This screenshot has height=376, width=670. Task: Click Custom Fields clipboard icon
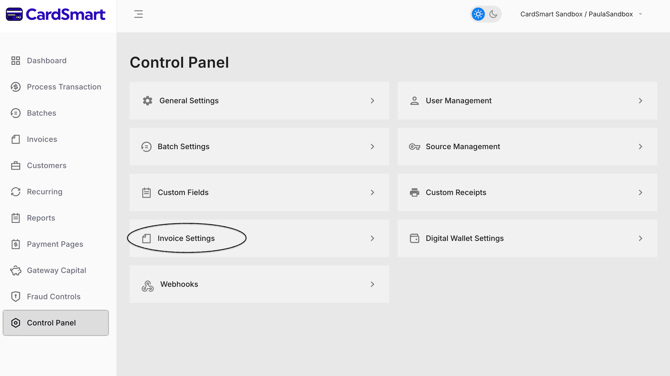click(146, 193)
